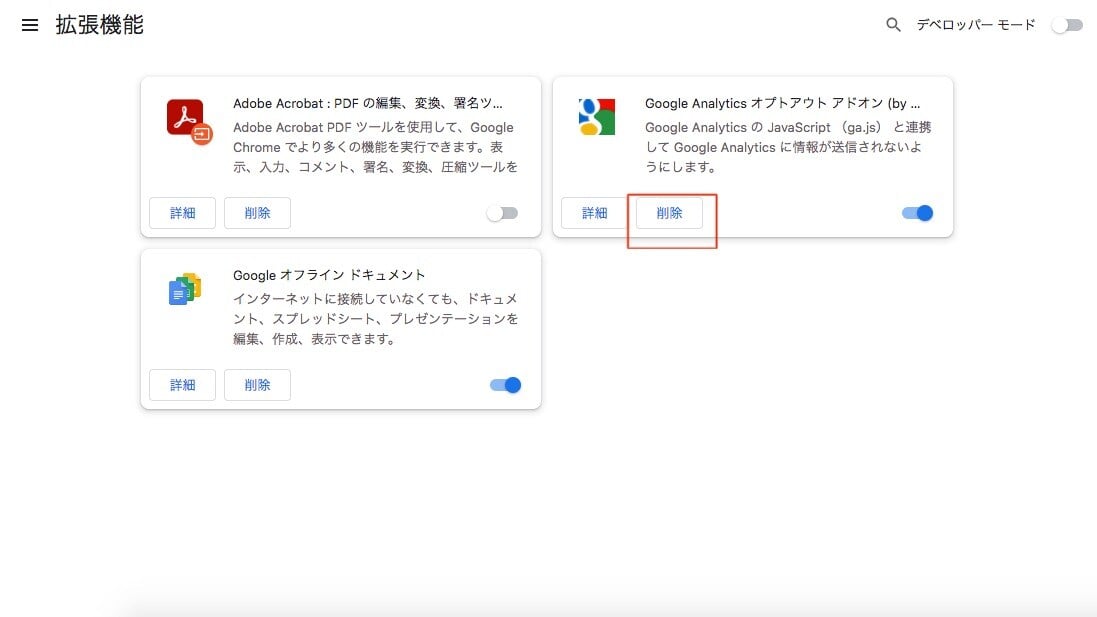Click 削除 for Google Analytics opt-out add-on
This screenshot has height=617, width=1097.
pos(670,213)
